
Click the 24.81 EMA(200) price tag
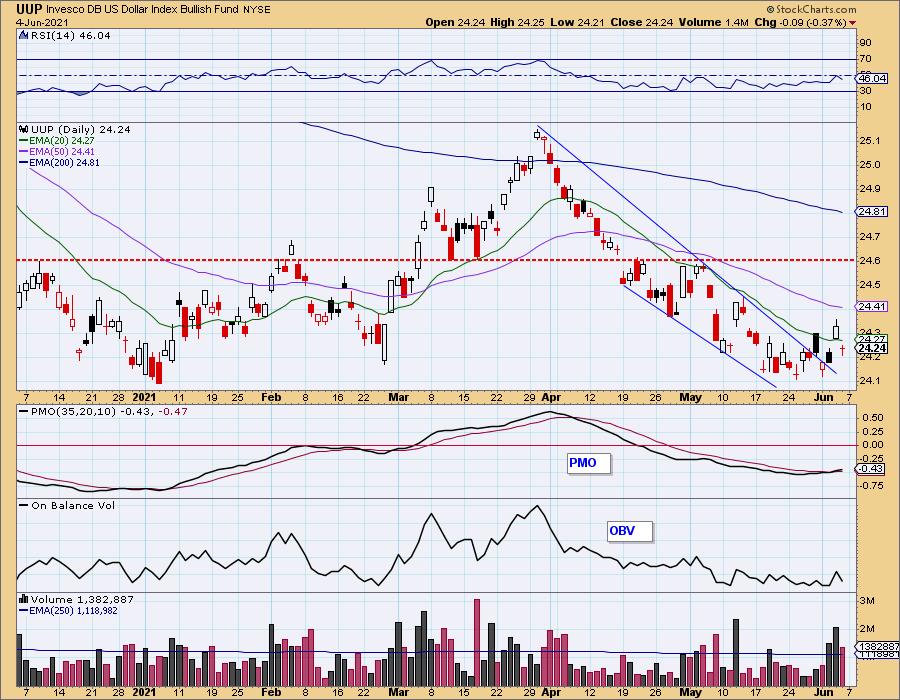pos(872,212)
